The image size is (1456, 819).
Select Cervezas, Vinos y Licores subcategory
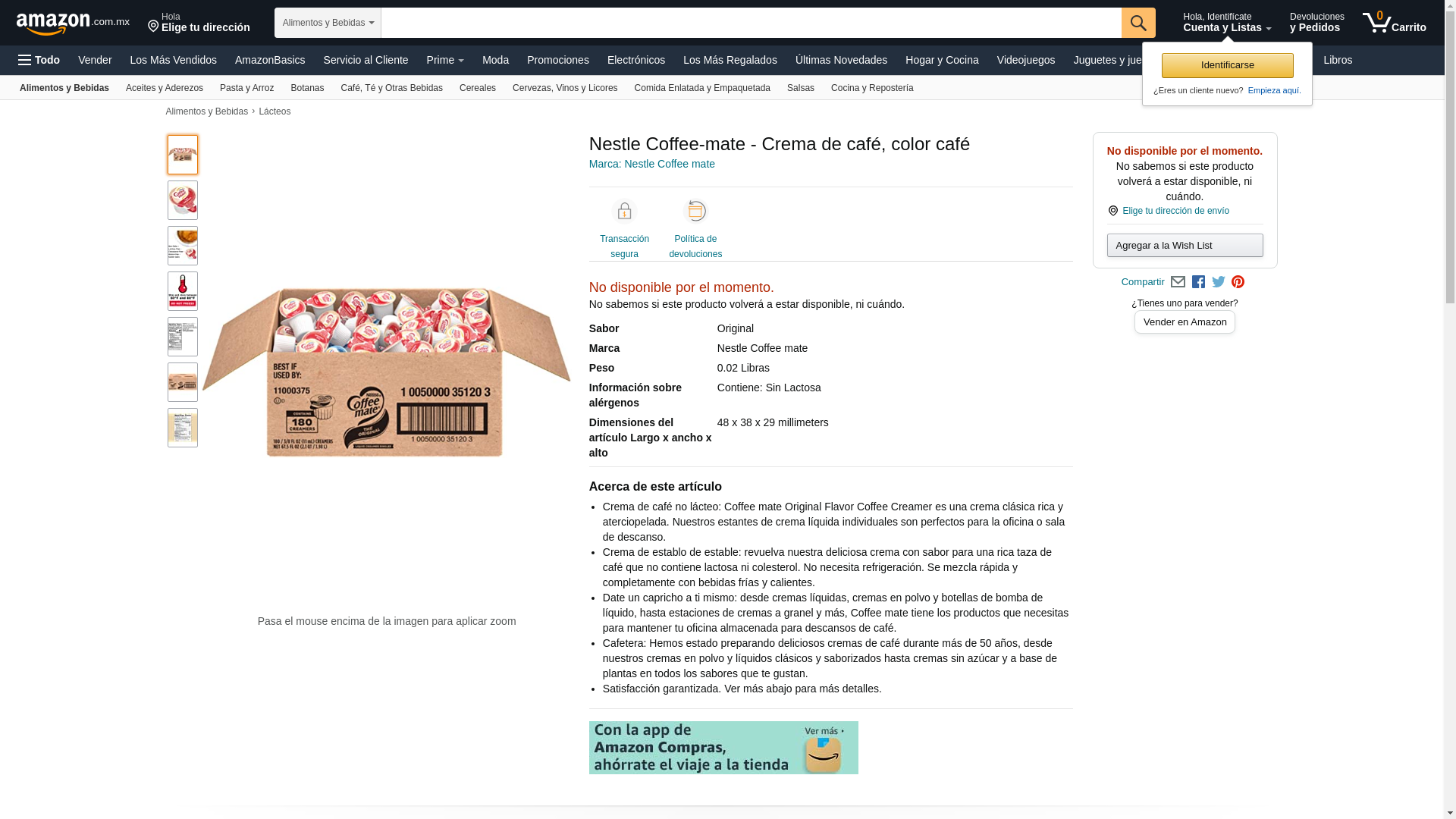tap(565, 88)
